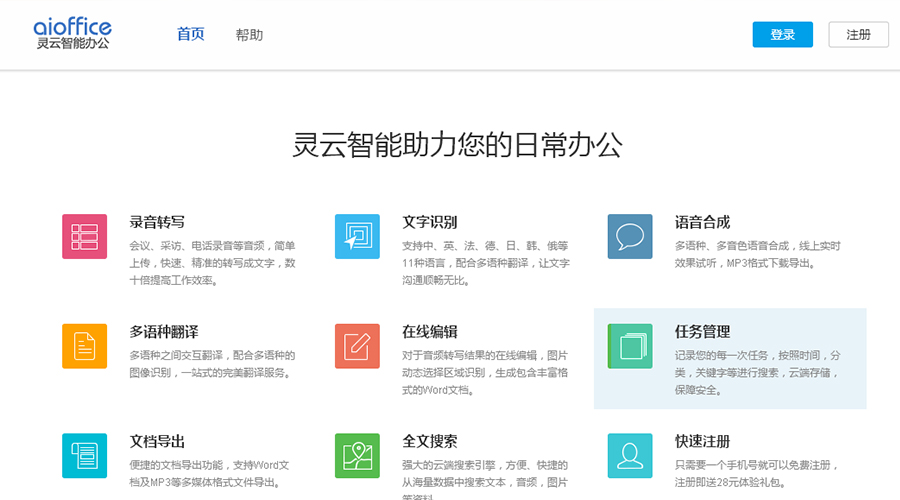Click the teal 文档导出 document icon
900x500 pixels.
(84, 455)
